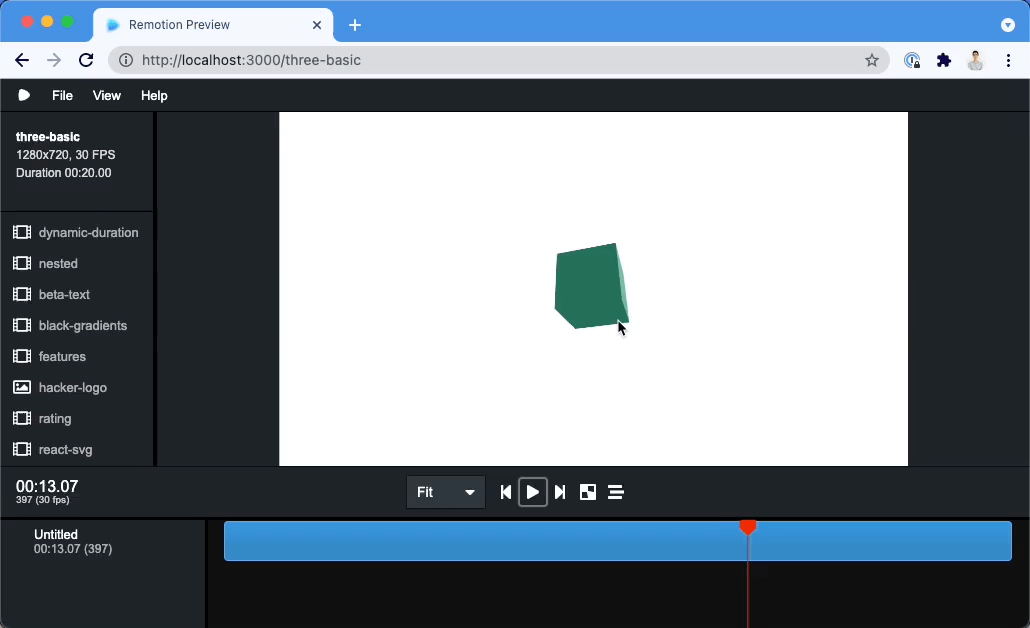Step back one frame with previous-frame icon
This screenshot has height=628, width=1030.
pos(506,492)
